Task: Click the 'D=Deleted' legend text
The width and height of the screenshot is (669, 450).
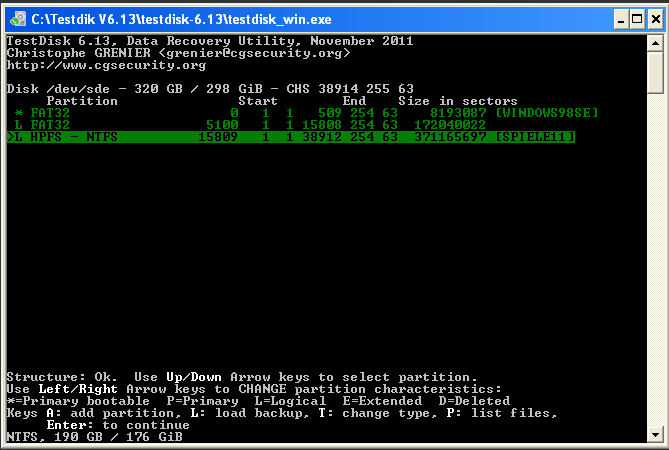Action: point(474,401)
